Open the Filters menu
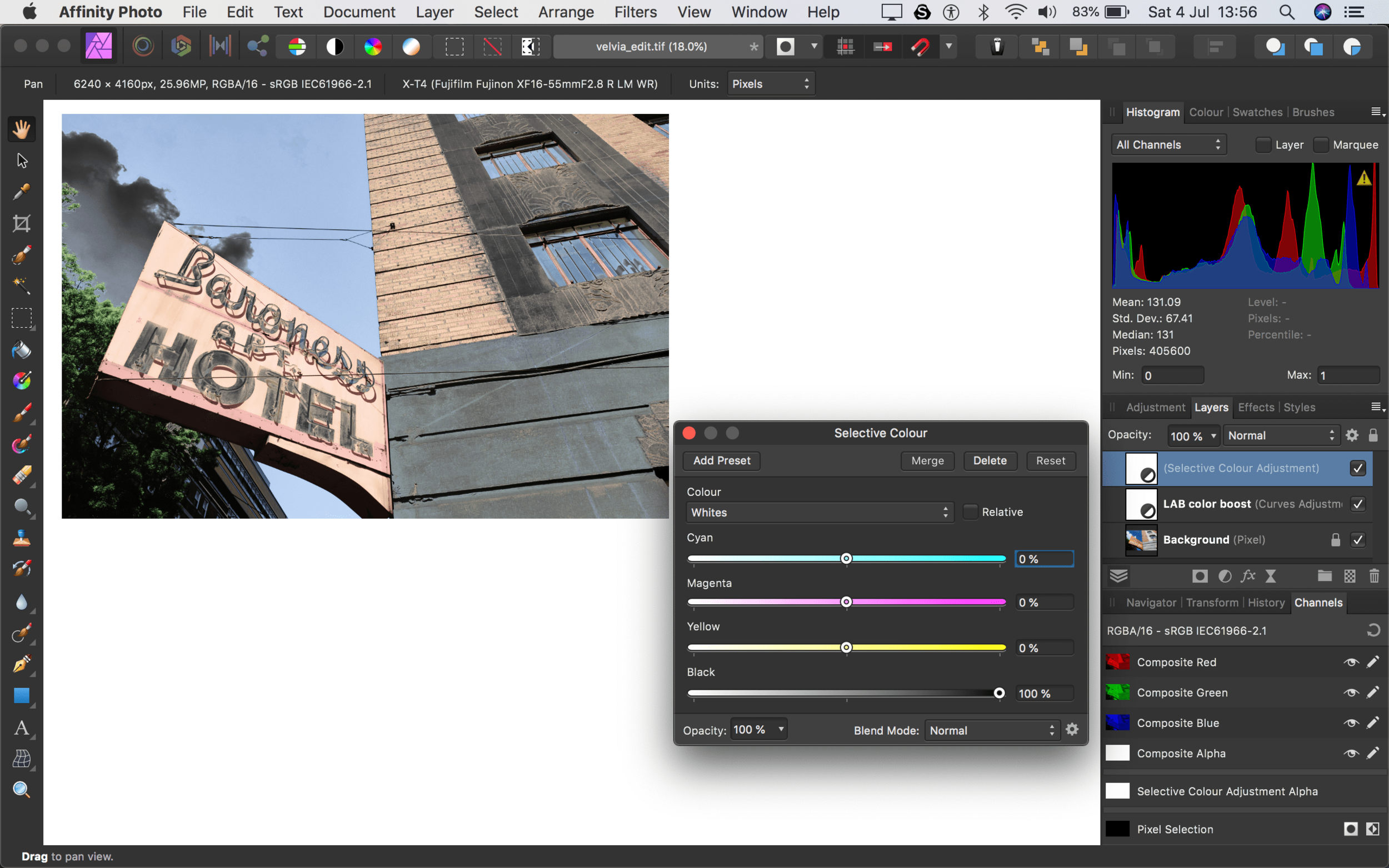 click(635, 12)
